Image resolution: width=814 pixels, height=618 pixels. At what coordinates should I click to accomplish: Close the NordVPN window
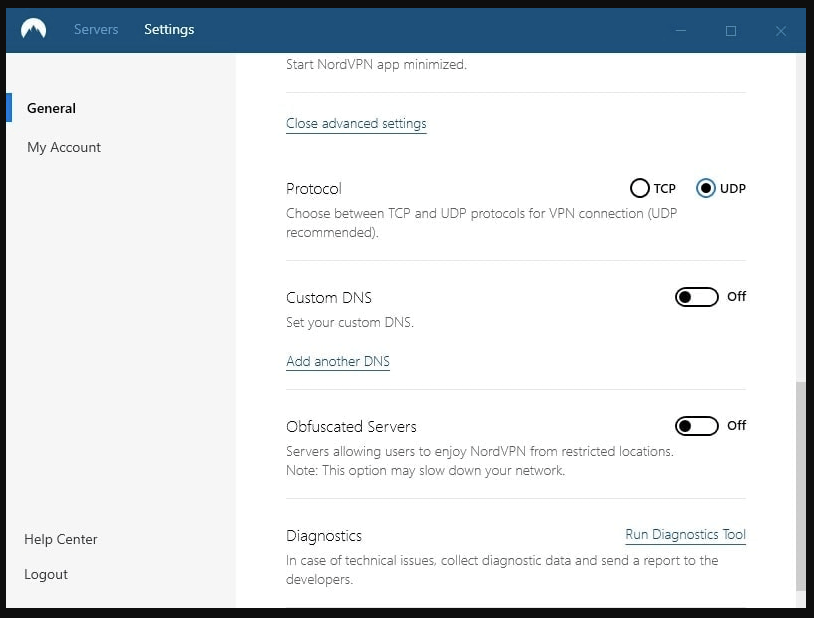pos(780,31)
